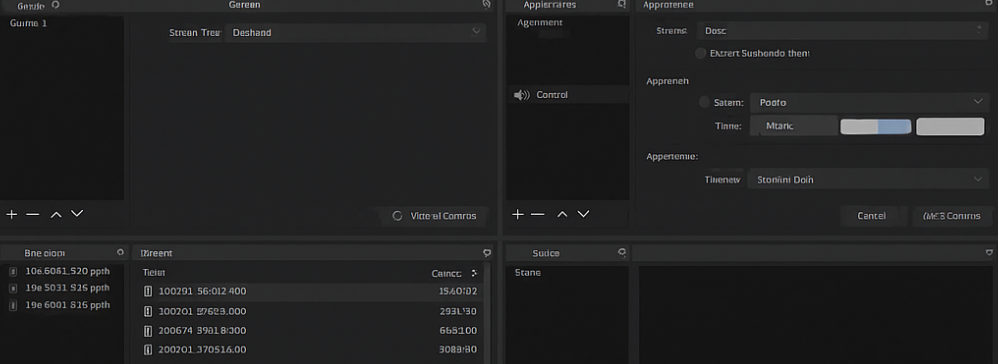The height and width of the screenshot is (364, 998).
Task: Select the Guirne 1 list item
Action: tap(29, 23)
